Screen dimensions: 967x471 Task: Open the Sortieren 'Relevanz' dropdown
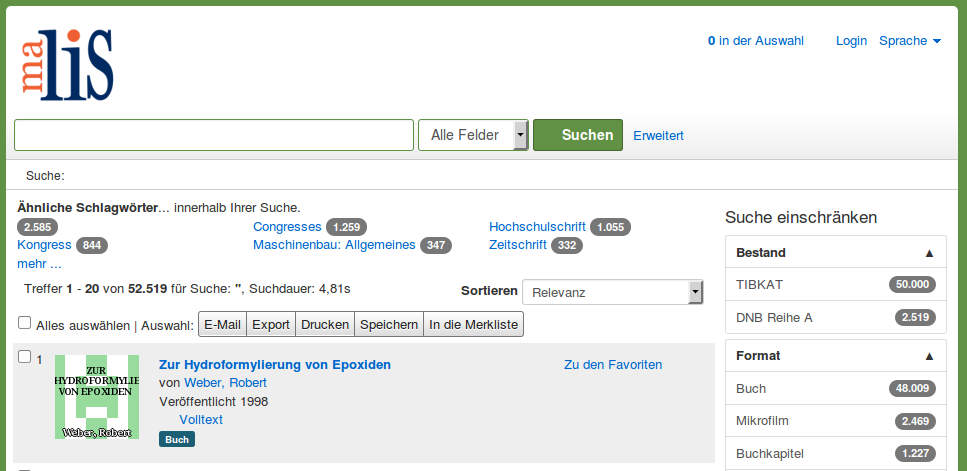[x=612, y=292]
